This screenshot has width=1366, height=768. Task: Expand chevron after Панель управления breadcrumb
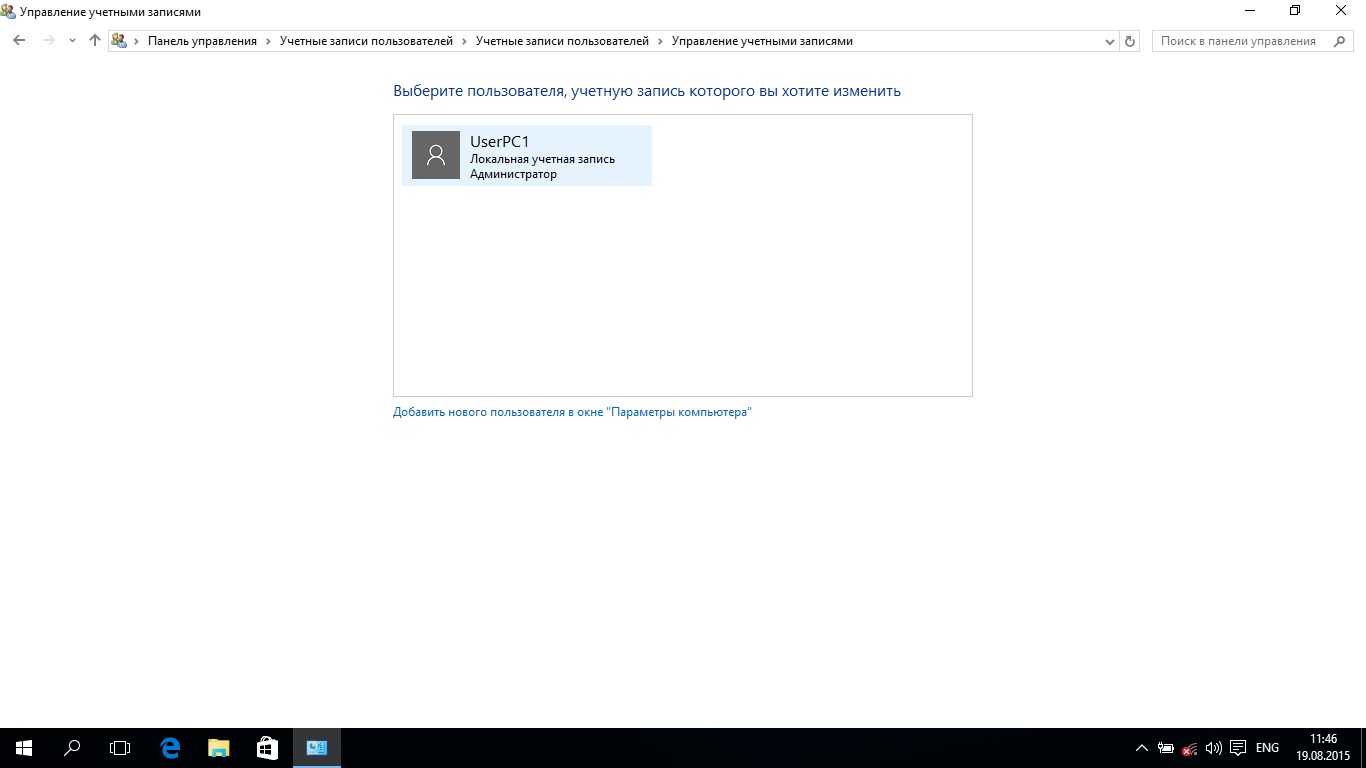268,41
